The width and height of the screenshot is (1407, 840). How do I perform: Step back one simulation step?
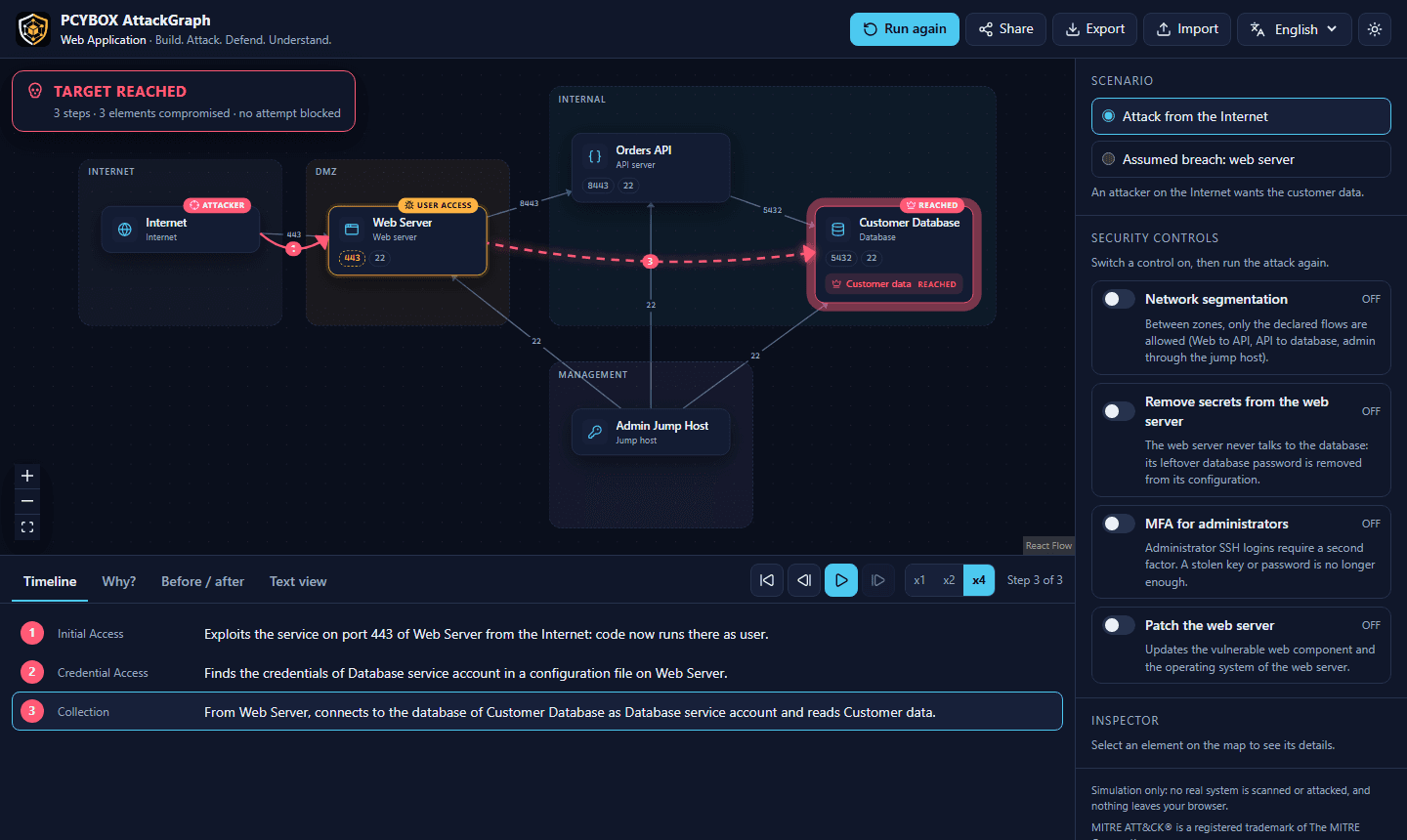point(804,580)
